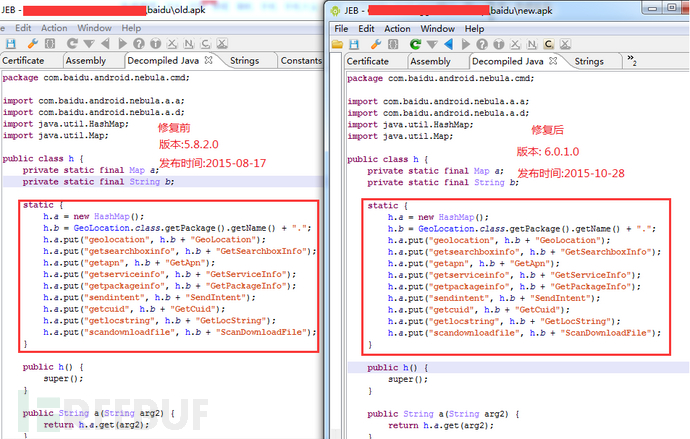The width and height of the screenshot is (690, 439).
Task: Select the Constants tab in old.apk window
Action: (300, 60)
